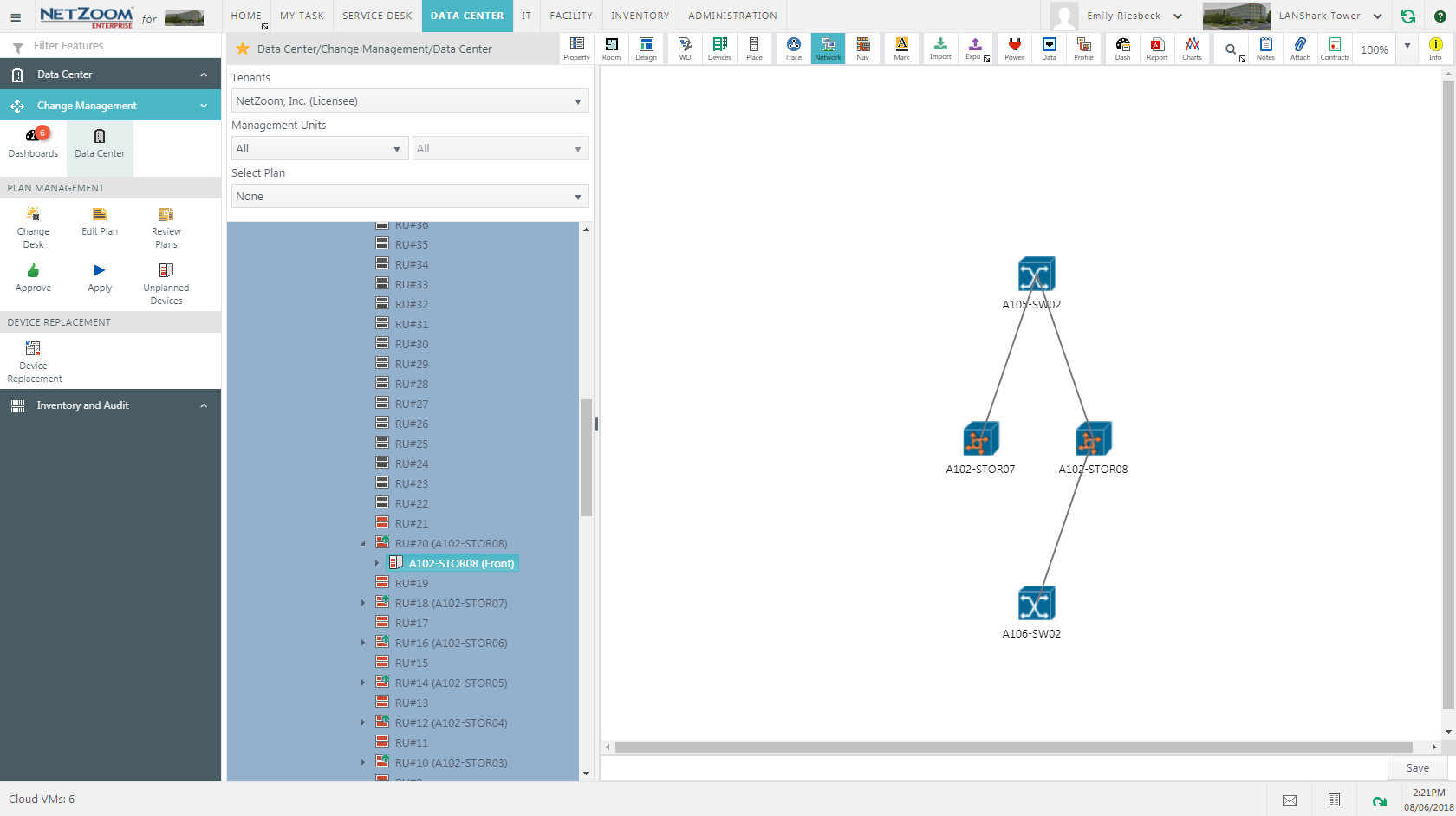
Task: Click the Info toolbar icon
Action: pyautogui.click(x=1435, y=49)
